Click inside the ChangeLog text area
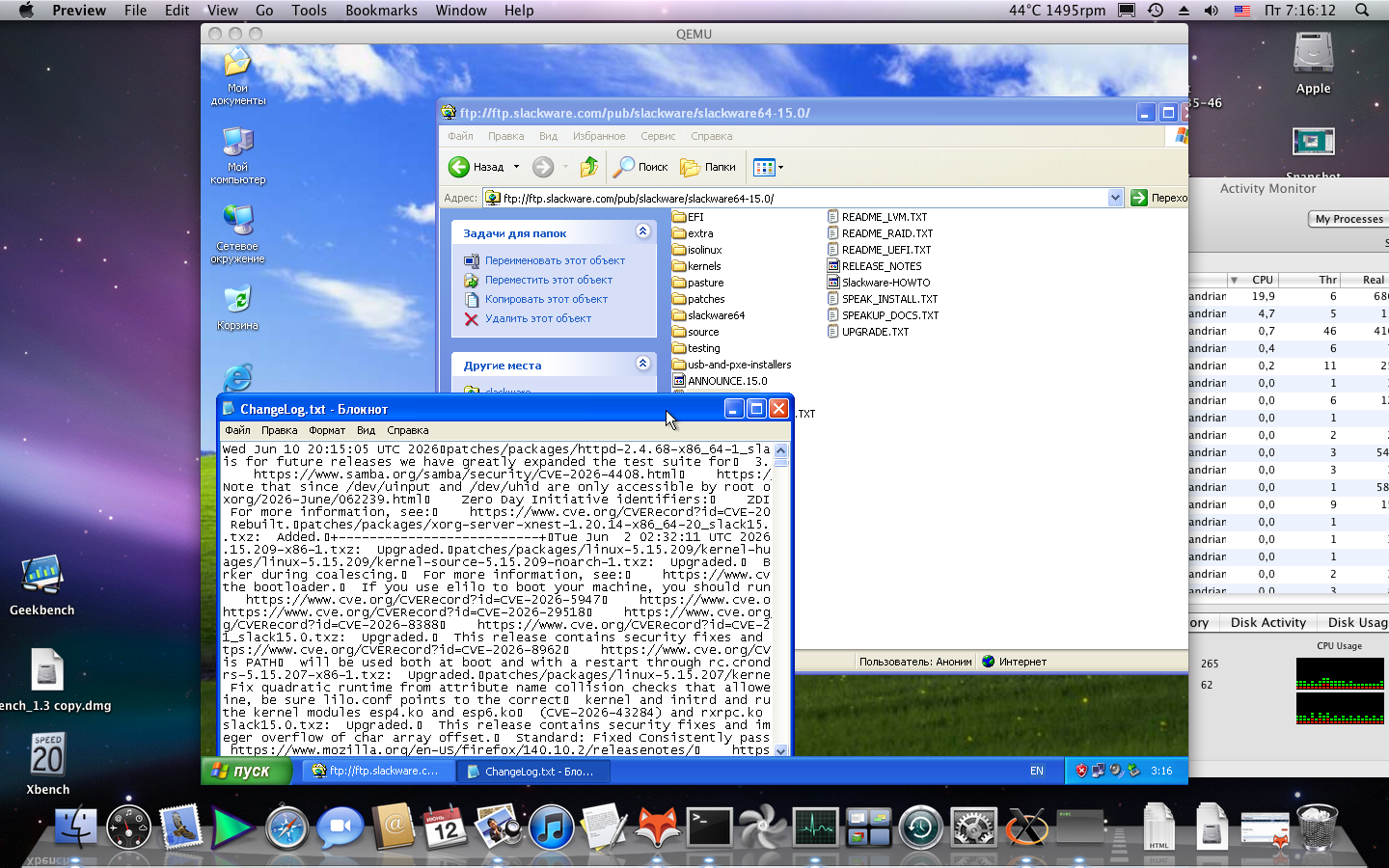 [497, 599]
